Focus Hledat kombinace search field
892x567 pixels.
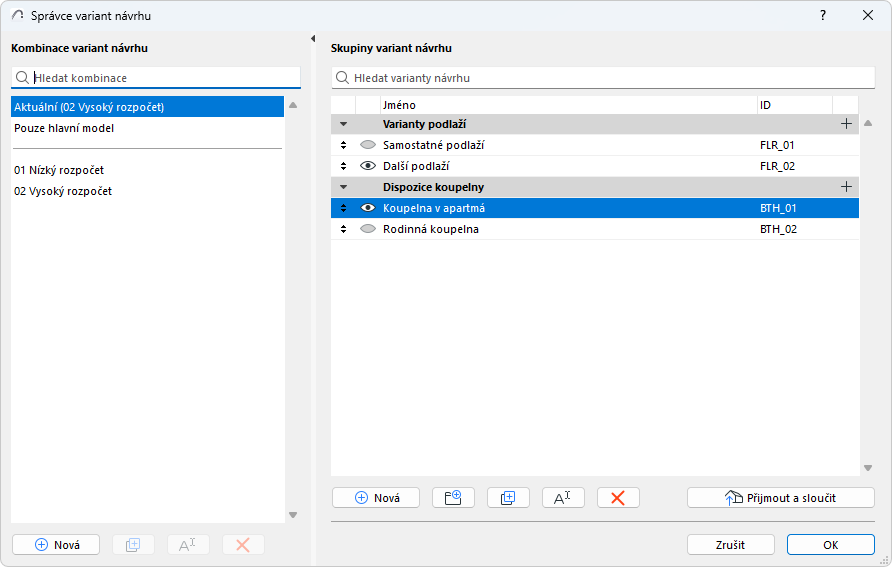tap(156, 78)
